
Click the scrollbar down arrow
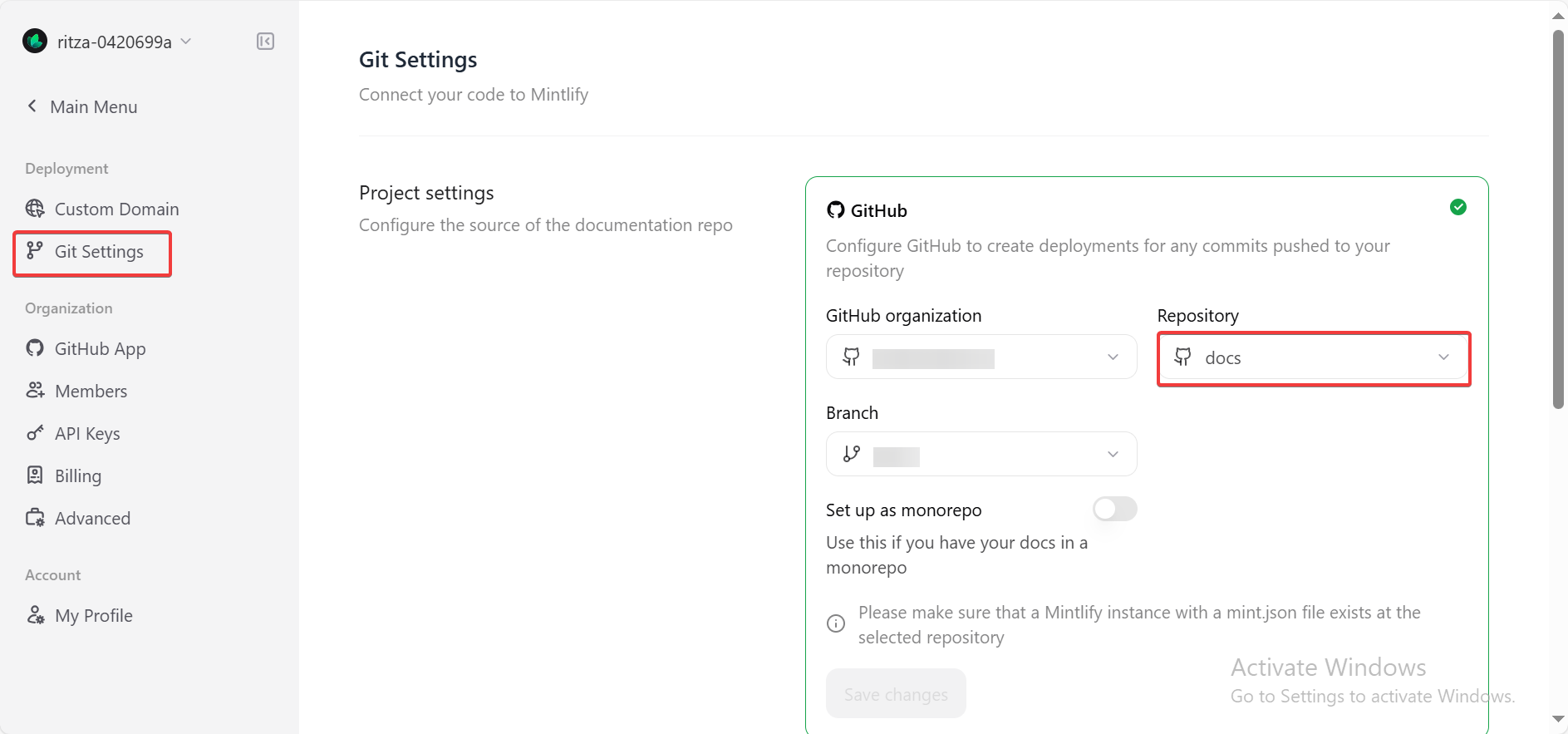click(1558, 720)
